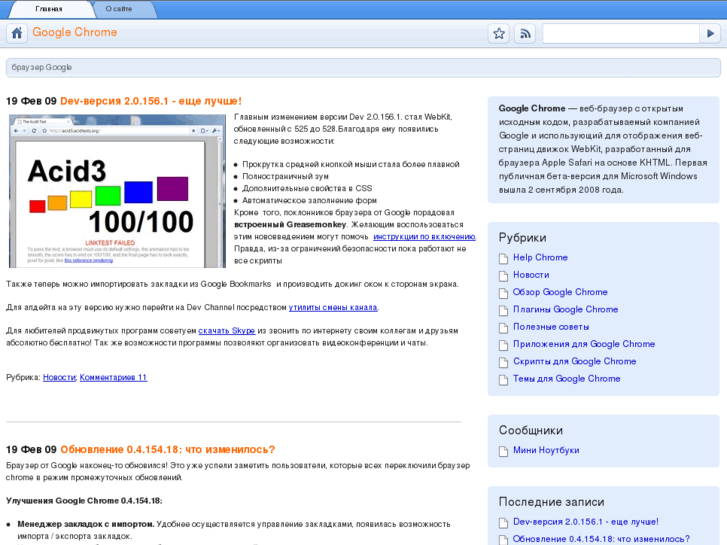
Task: Click the браузер Google tagline bar
Action: point(363,68)
